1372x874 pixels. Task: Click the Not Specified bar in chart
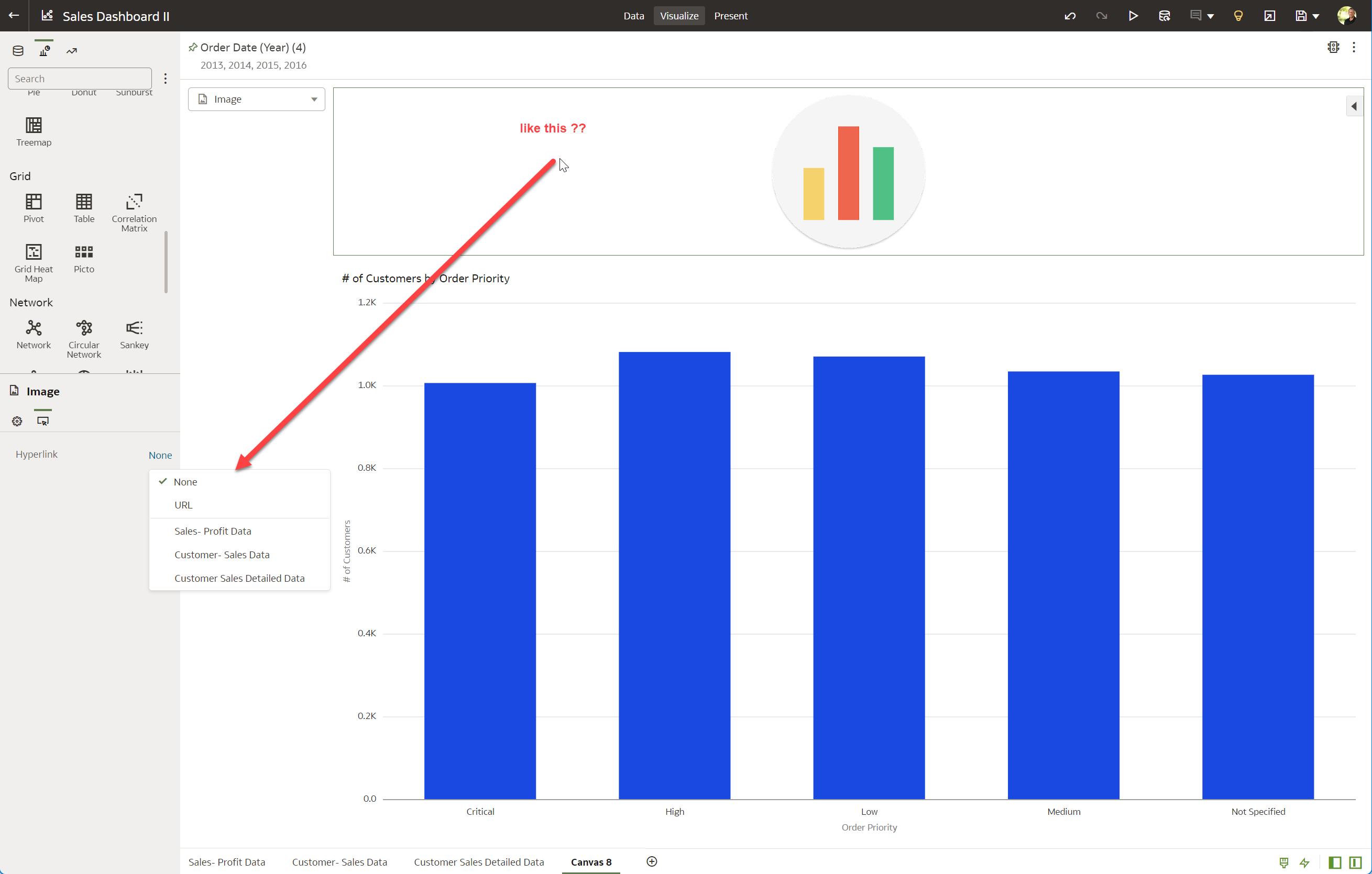coord(1258,587)
